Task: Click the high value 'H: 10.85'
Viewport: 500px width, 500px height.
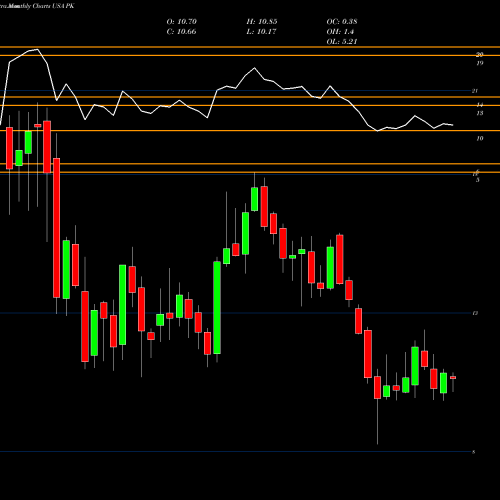Action: point(262,22)
